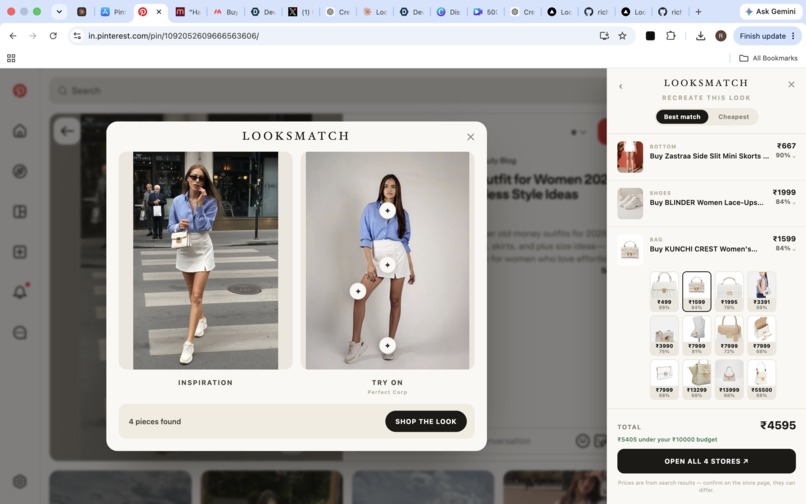Expand alternatives for the Shoes item
This screenshot has width=806, height=504.
pos(786,202)
